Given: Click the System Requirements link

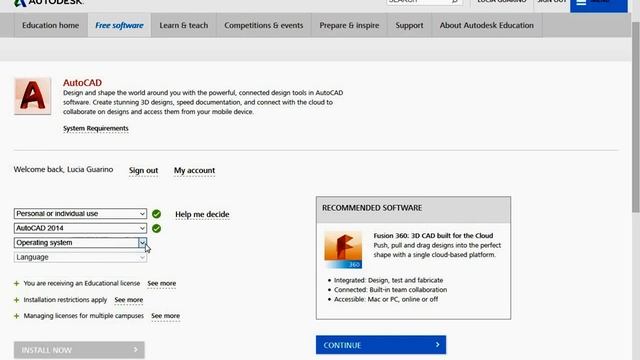Looking at the screenshot, I should tap(96, 129).
